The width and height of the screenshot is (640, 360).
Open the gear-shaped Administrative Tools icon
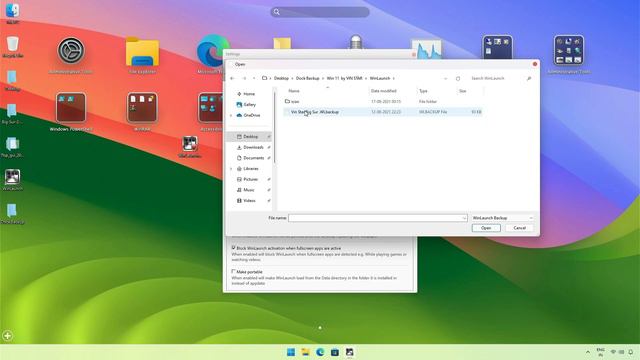coord(71,51)
